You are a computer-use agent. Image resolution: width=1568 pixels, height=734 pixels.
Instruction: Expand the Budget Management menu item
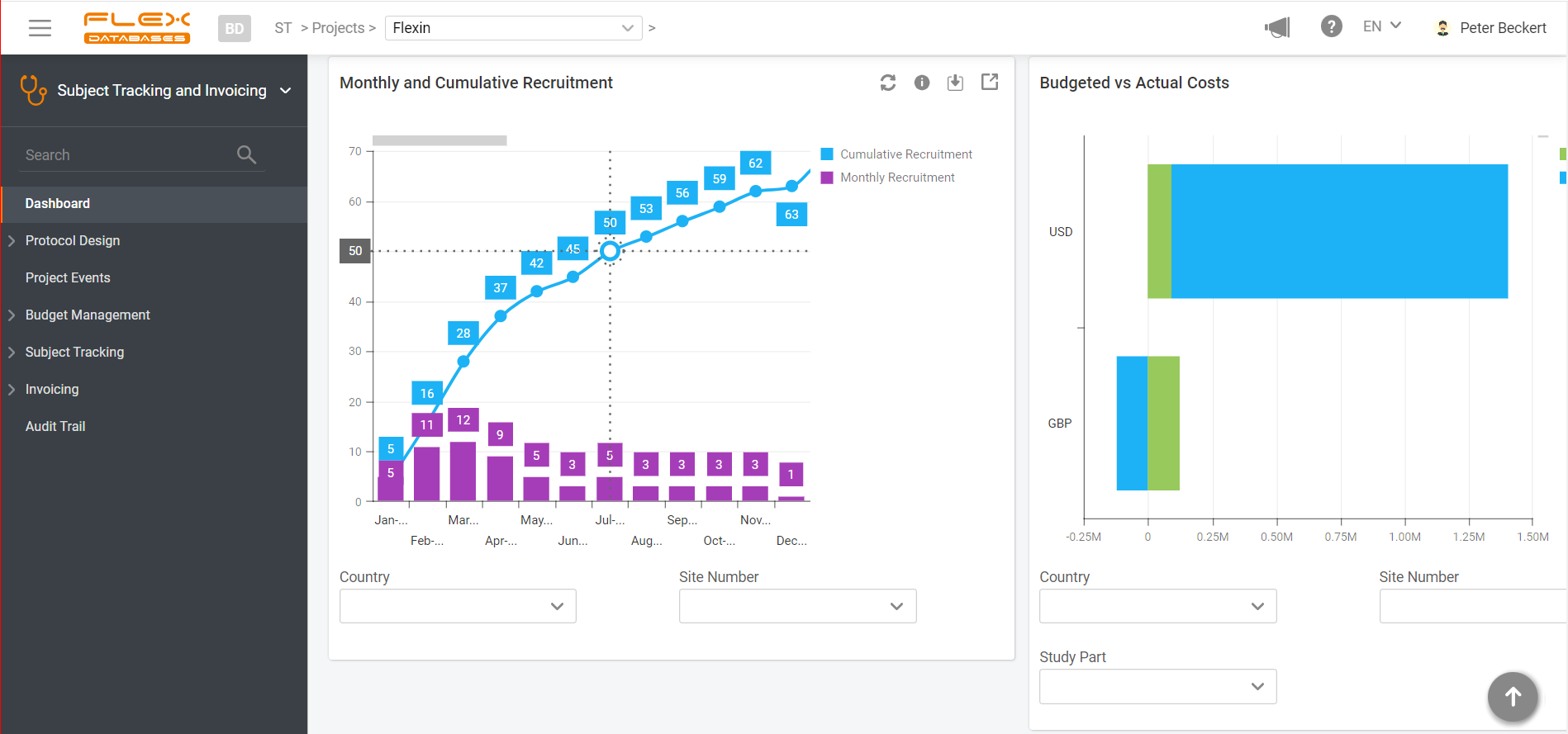pyautogui.click(x=88, y=315)
